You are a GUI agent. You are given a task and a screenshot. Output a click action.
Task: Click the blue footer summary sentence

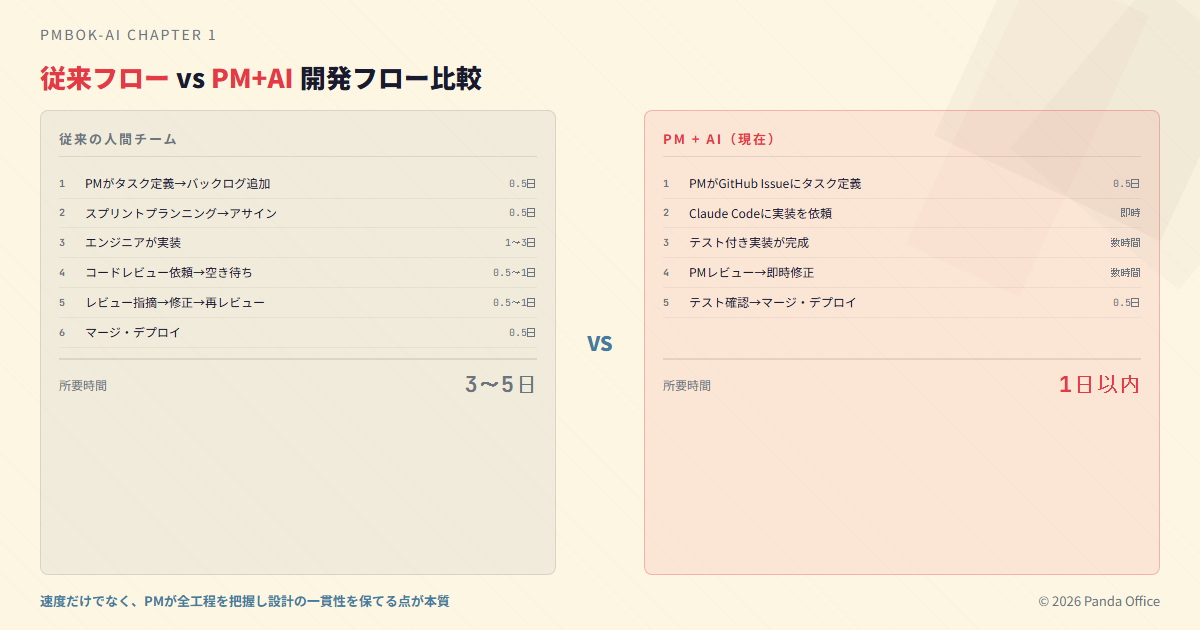point(245,601)
